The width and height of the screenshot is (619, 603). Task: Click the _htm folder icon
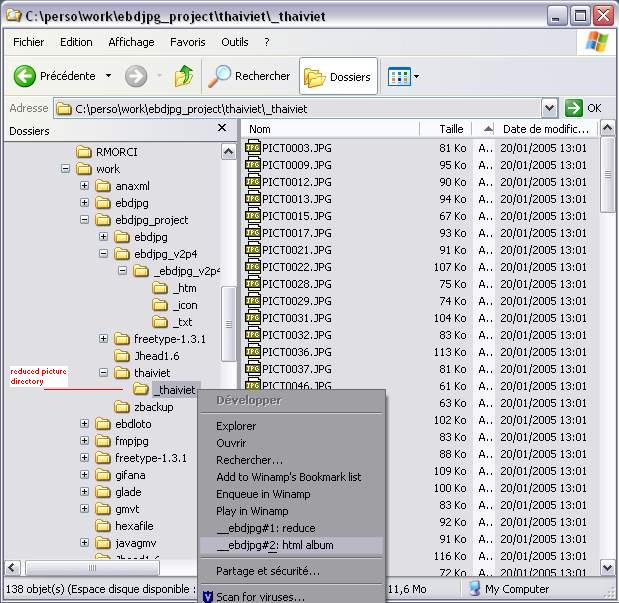pos(160,288)
